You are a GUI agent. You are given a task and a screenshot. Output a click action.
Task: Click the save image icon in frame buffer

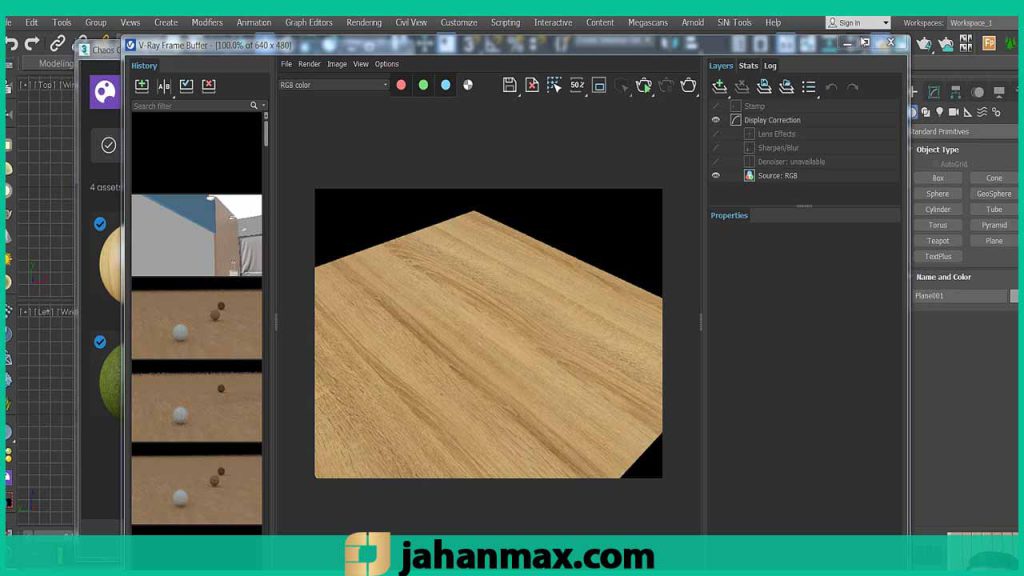pyautogui.click(x=510, y=86)
